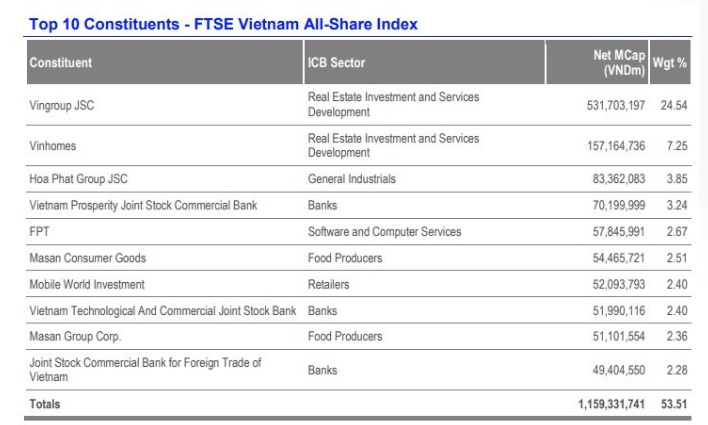Click the 531,703,197 market cap value
Viewport: 708px width, 425px height.
pos(616,105)
